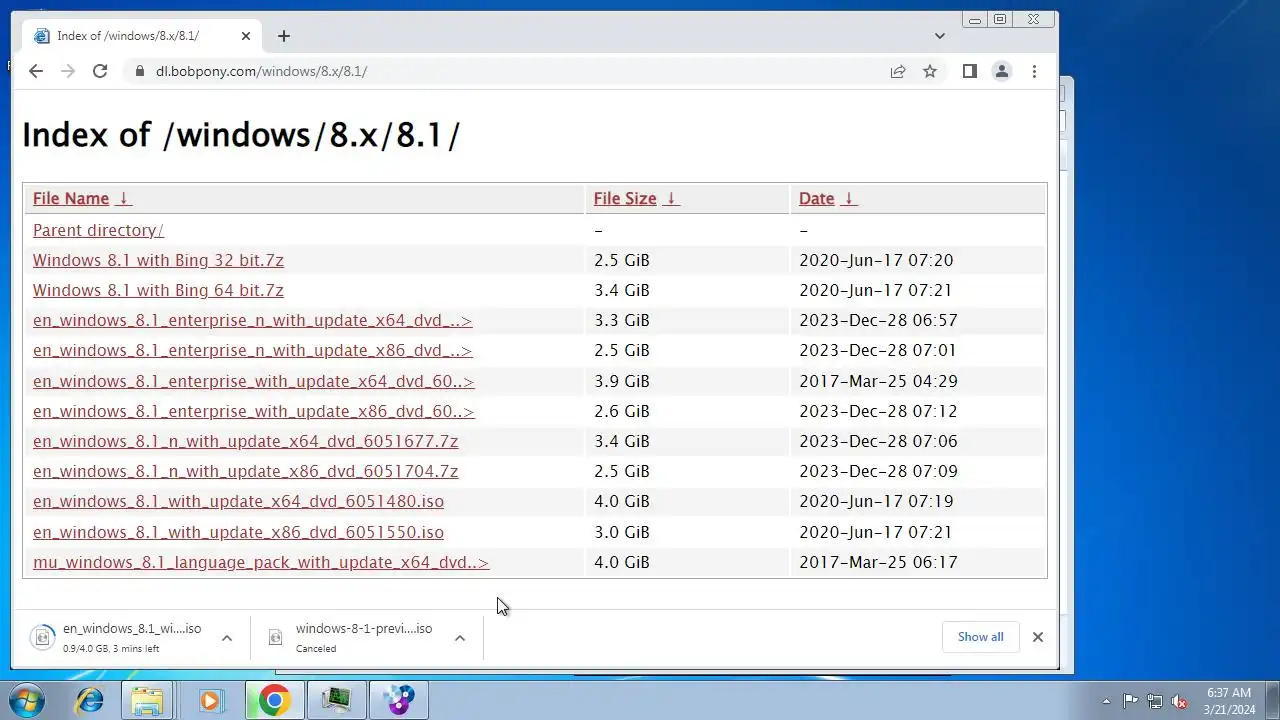Close the downloads bar

click(1038, 637)
